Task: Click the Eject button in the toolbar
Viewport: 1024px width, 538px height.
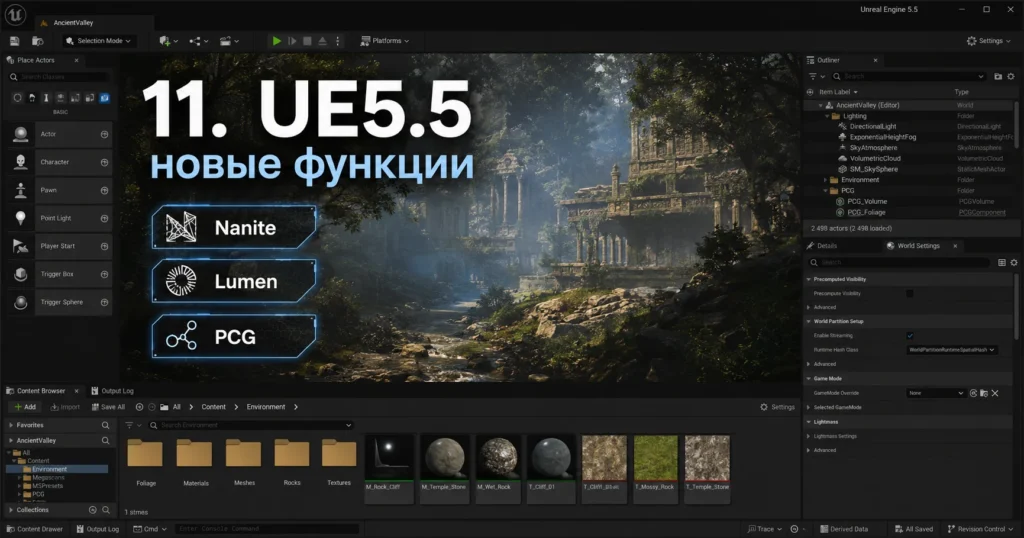Action: pyautogui.click(x=323, y=41)
